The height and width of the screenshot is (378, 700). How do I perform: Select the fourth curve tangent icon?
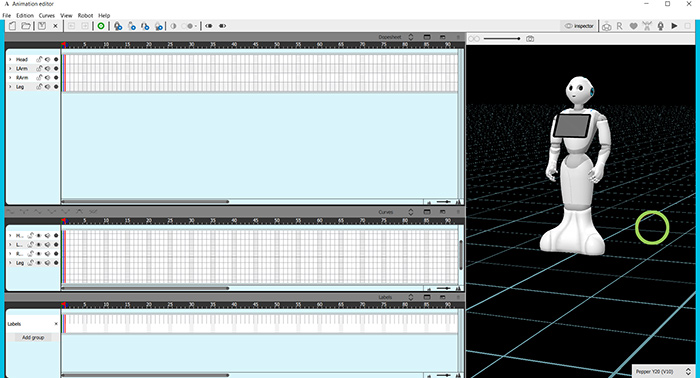[x=51, y=212]
